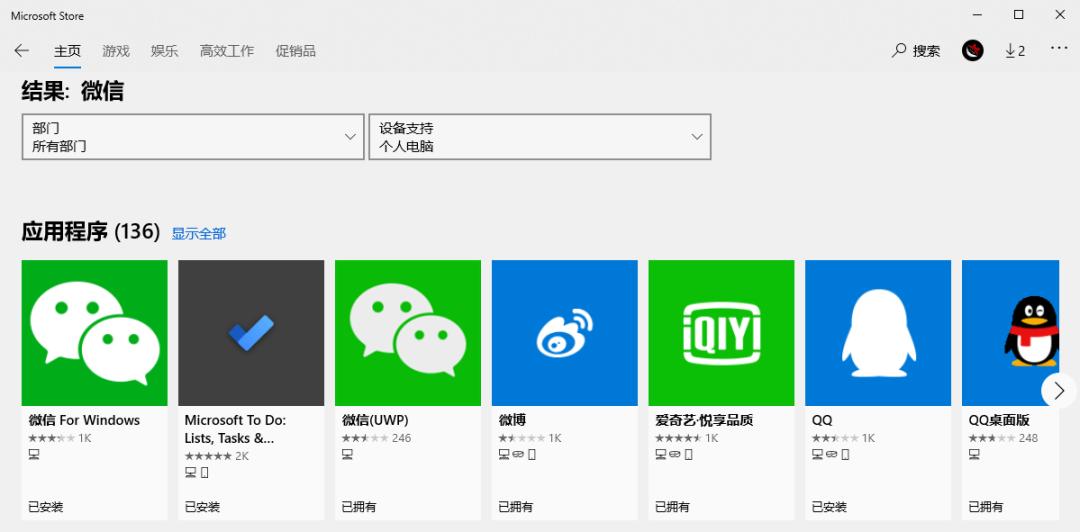The image size is (1080, 532).
Task: Expand the 设备支持 device dropdown
Action: [540, 137]
